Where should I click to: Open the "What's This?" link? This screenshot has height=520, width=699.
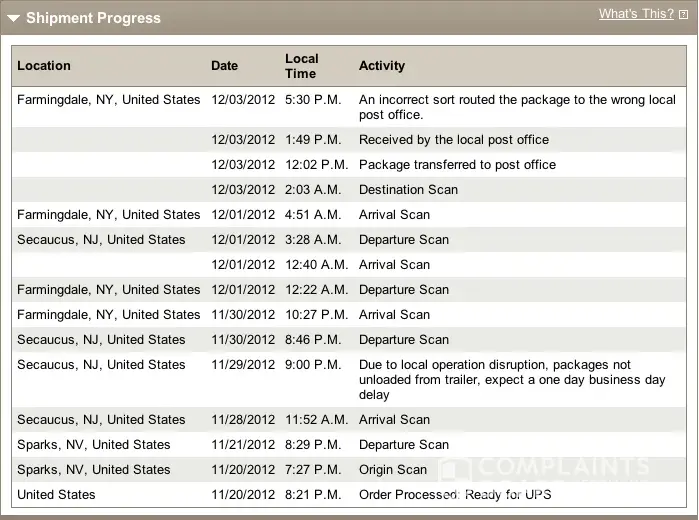[x=636, y=14]
